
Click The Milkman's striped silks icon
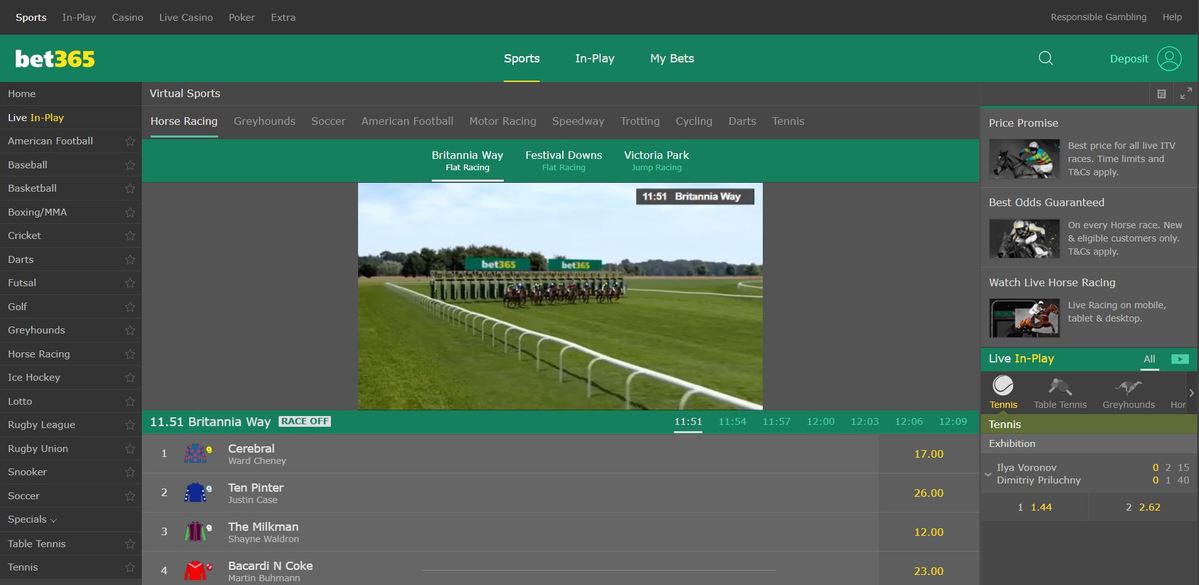click(x=197, y=531)
